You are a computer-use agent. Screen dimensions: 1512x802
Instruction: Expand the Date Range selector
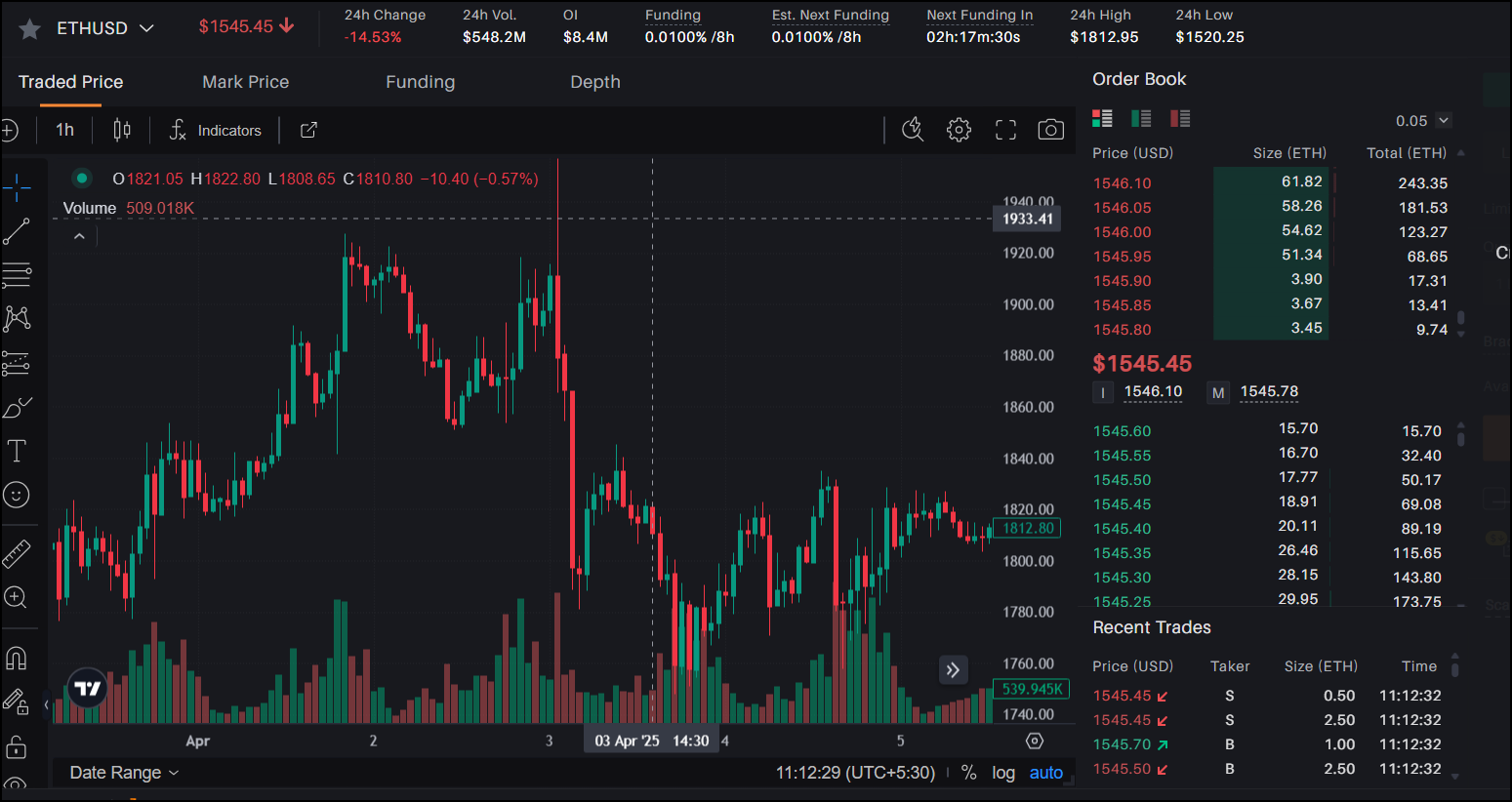[124, 772]
